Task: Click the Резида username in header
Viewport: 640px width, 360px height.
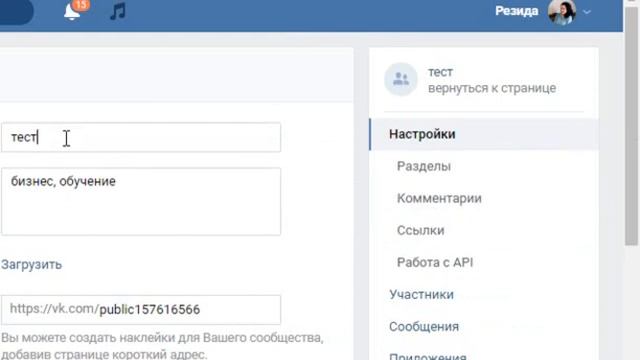Action: click(x=516, y=11)
